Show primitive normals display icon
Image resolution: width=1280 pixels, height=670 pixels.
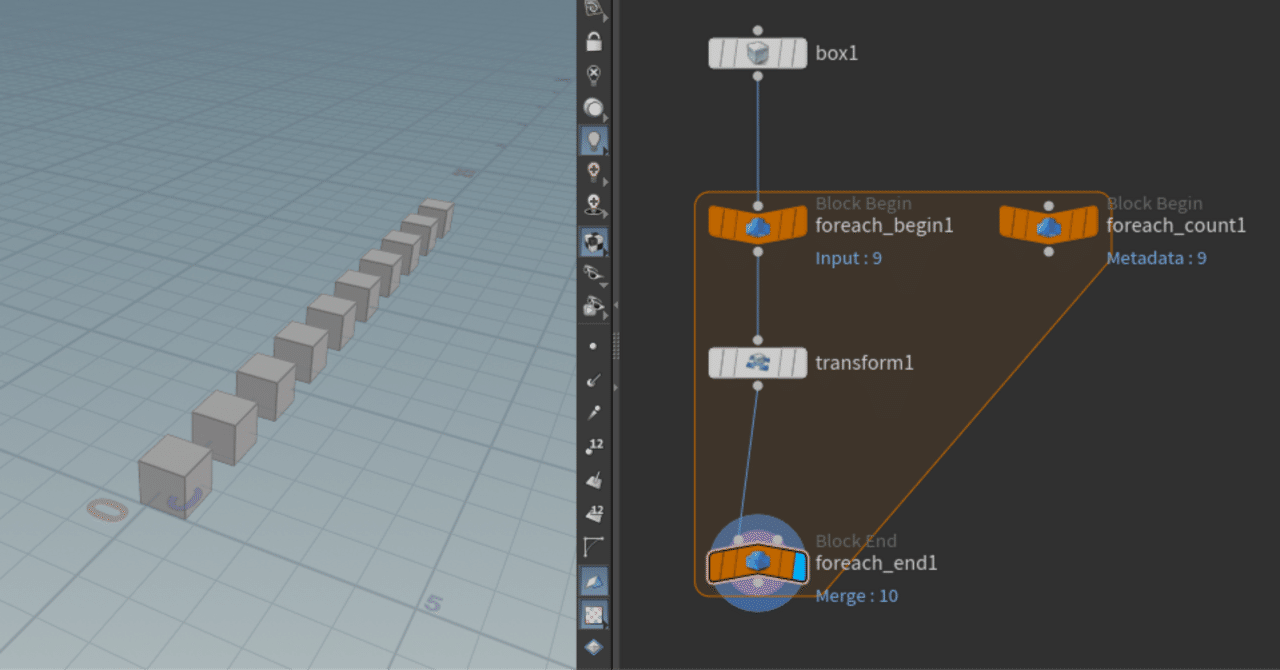[594, 480]
